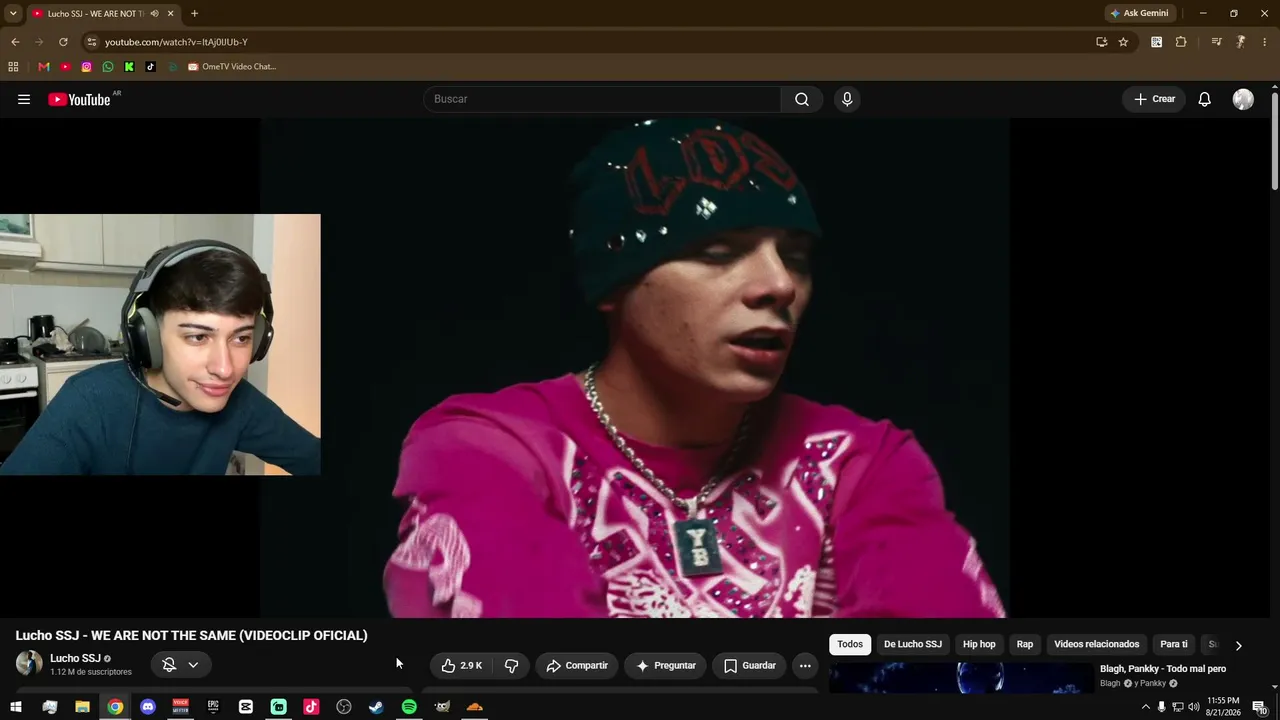The image size is (1280, 720).
Task: Click the Guardar save button
Action: pos(749,666)
